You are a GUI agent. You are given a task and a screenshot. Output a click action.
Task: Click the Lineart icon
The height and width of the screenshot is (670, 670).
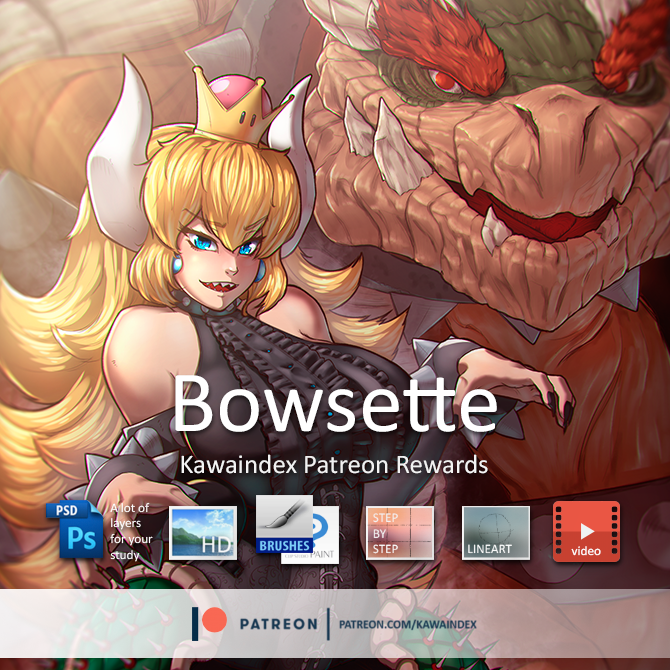pyautogui.click(x=496, y=533)
